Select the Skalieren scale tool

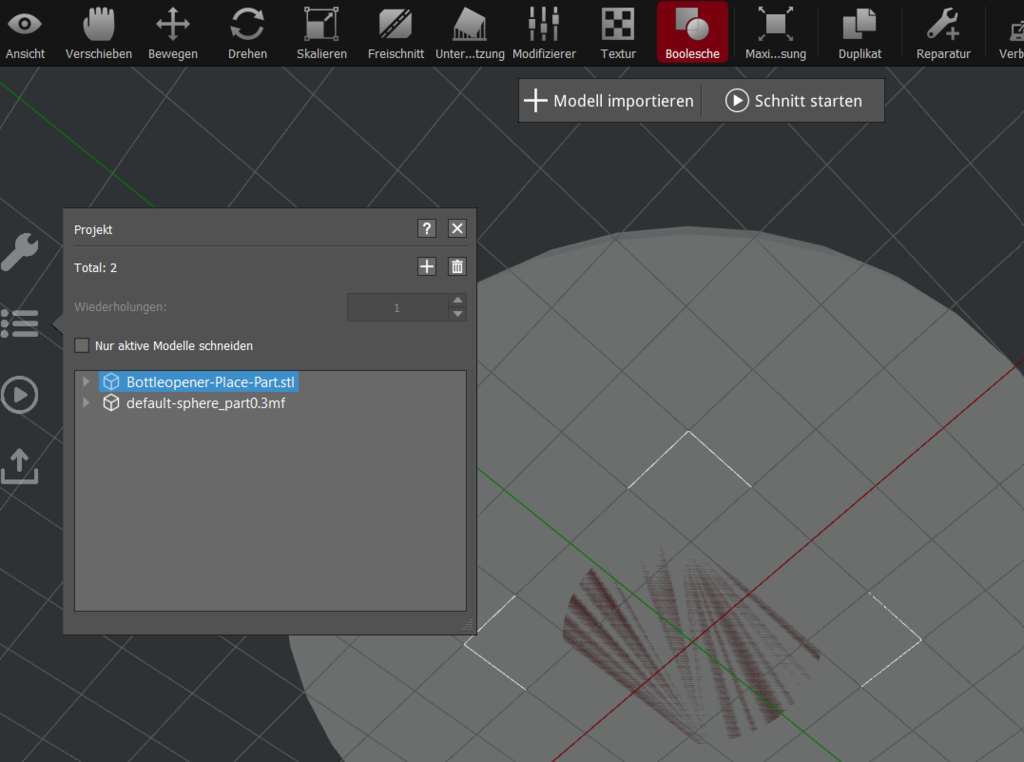coord(321,32)
